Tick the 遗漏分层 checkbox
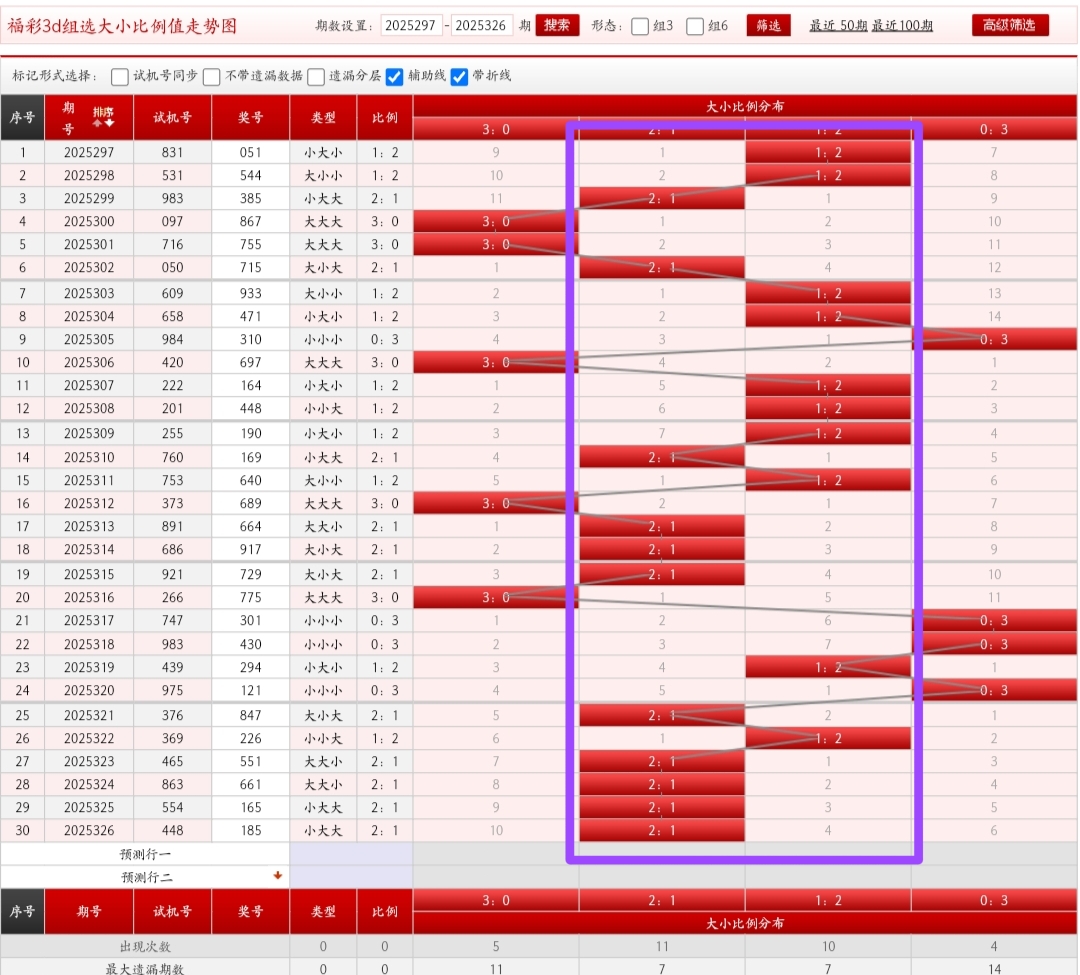 click(316, 76)
